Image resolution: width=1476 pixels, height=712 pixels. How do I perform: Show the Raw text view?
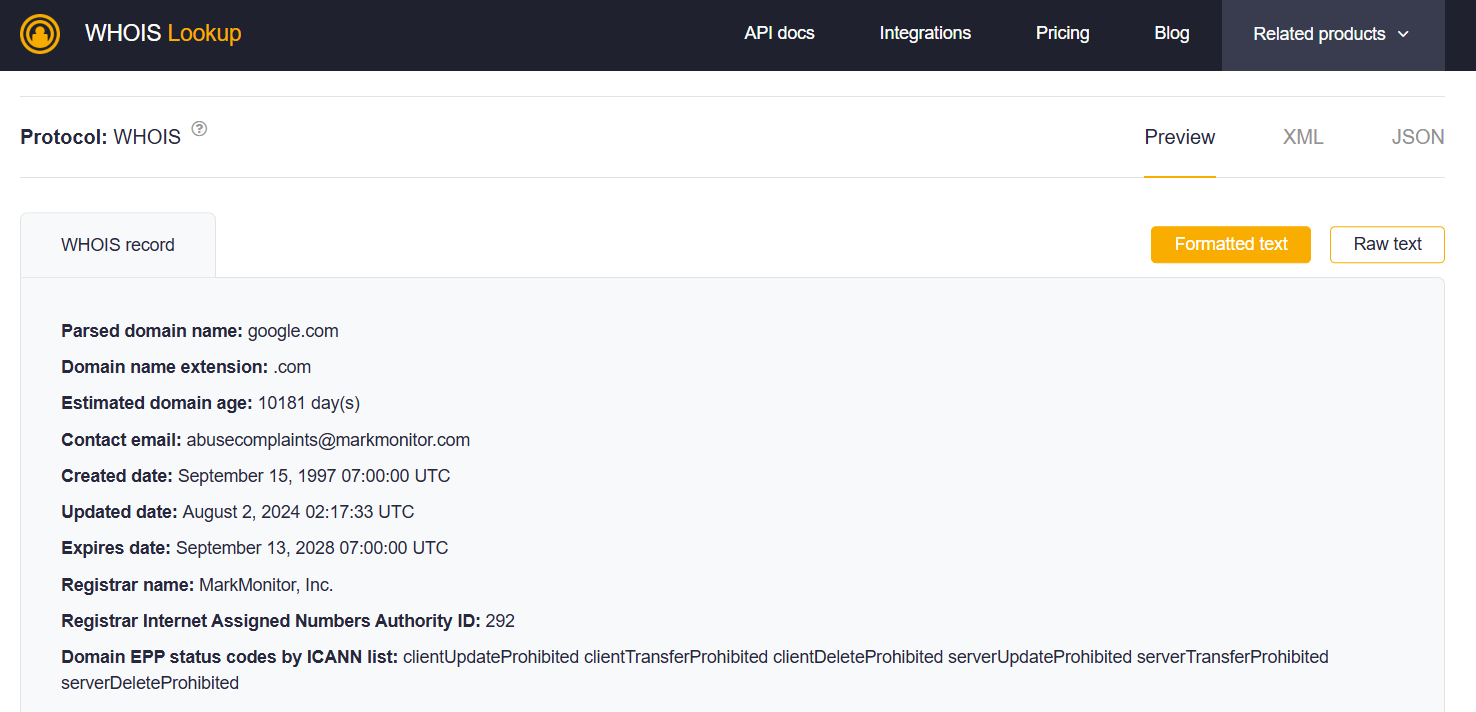(1387, 244)
